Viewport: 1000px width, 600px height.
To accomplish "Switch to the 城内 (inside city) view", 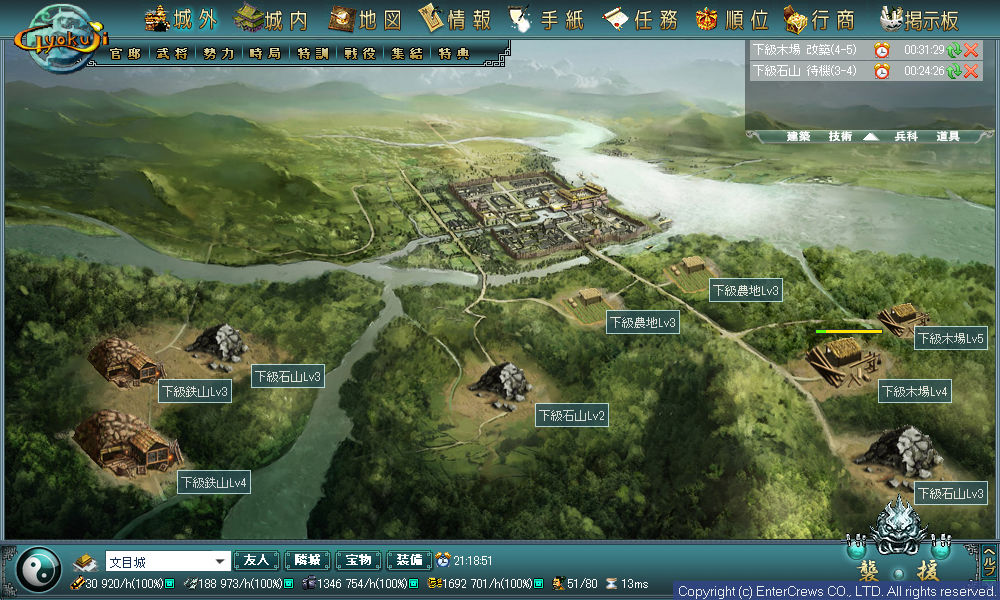I will tap(272, 20).
